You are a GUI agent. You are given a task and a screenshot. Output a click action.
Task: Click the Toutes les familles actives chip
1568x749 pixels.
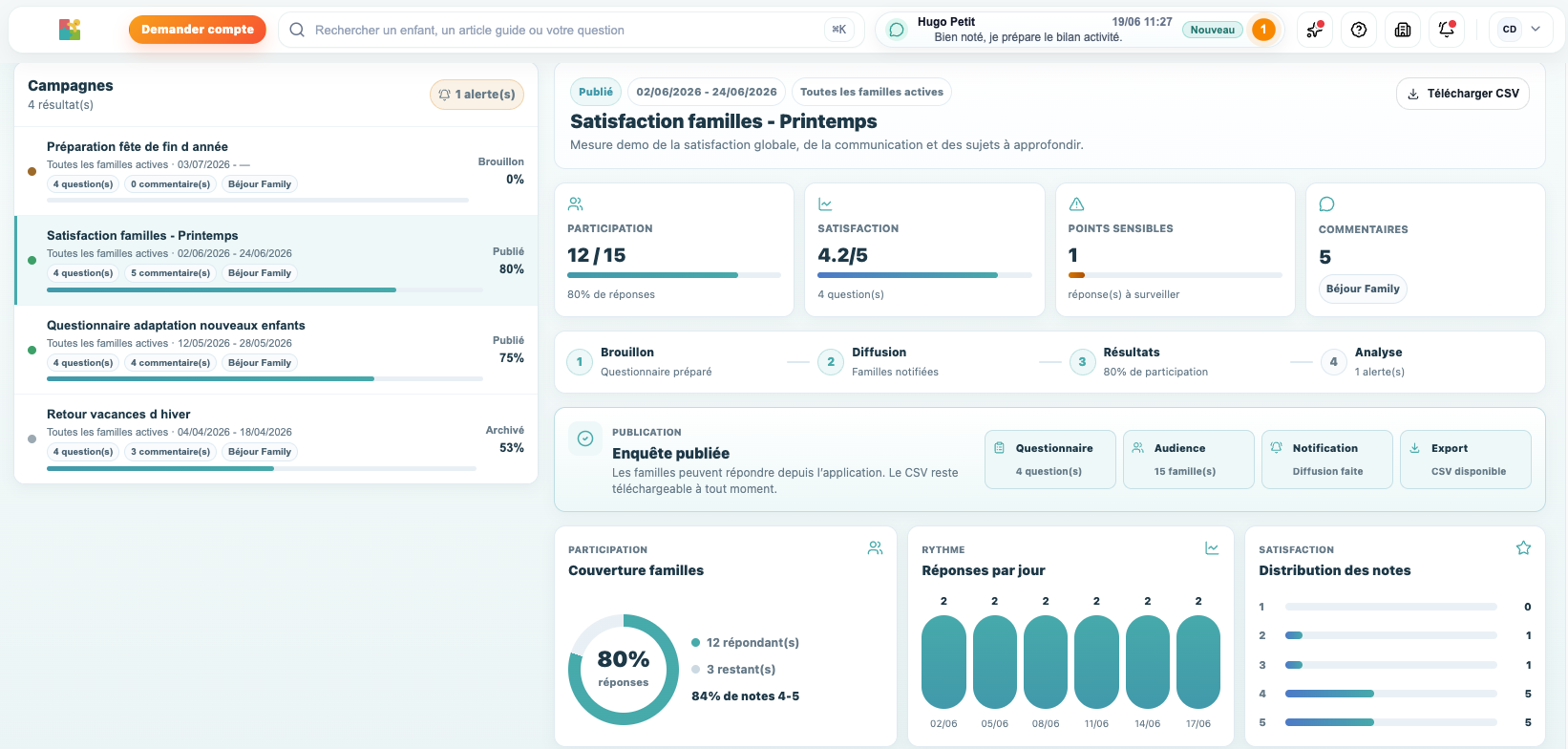pos(872,92)
